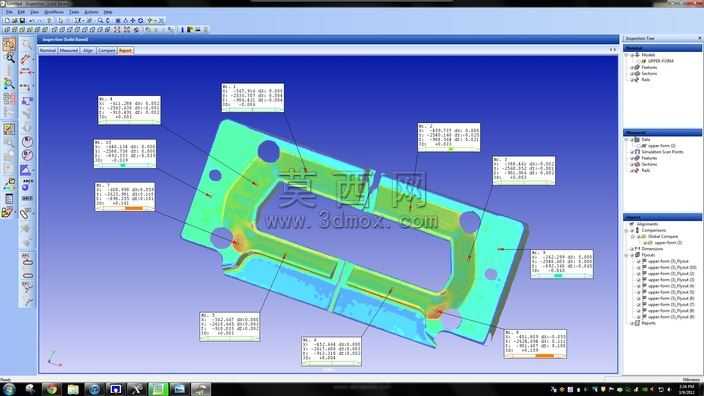
Task: Click the magnifier icon in the left tool palette
Action: 9,58
